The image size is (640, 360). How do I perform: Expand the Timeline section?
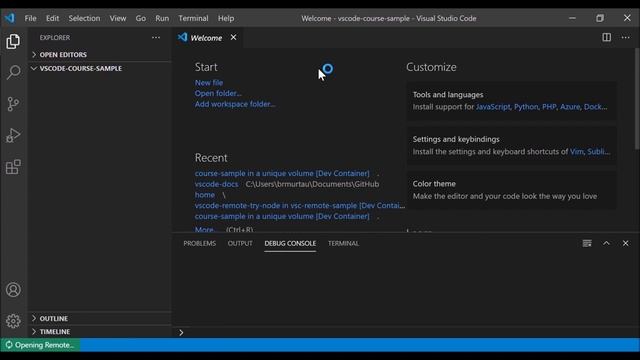[100, 331]
